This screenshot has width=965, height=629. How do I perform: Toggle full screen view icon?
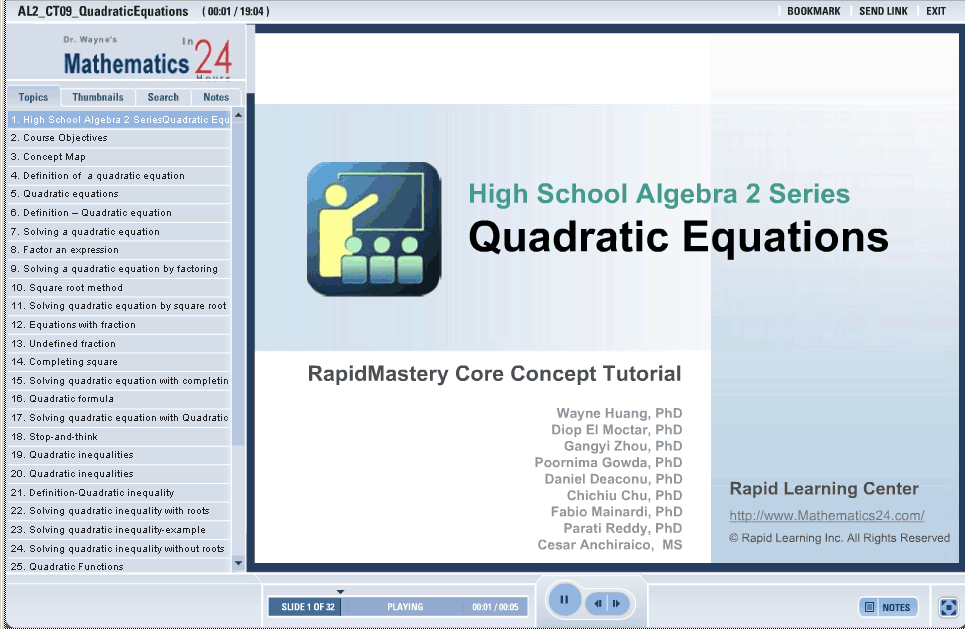pyautogui.click(x=949, y=607)
